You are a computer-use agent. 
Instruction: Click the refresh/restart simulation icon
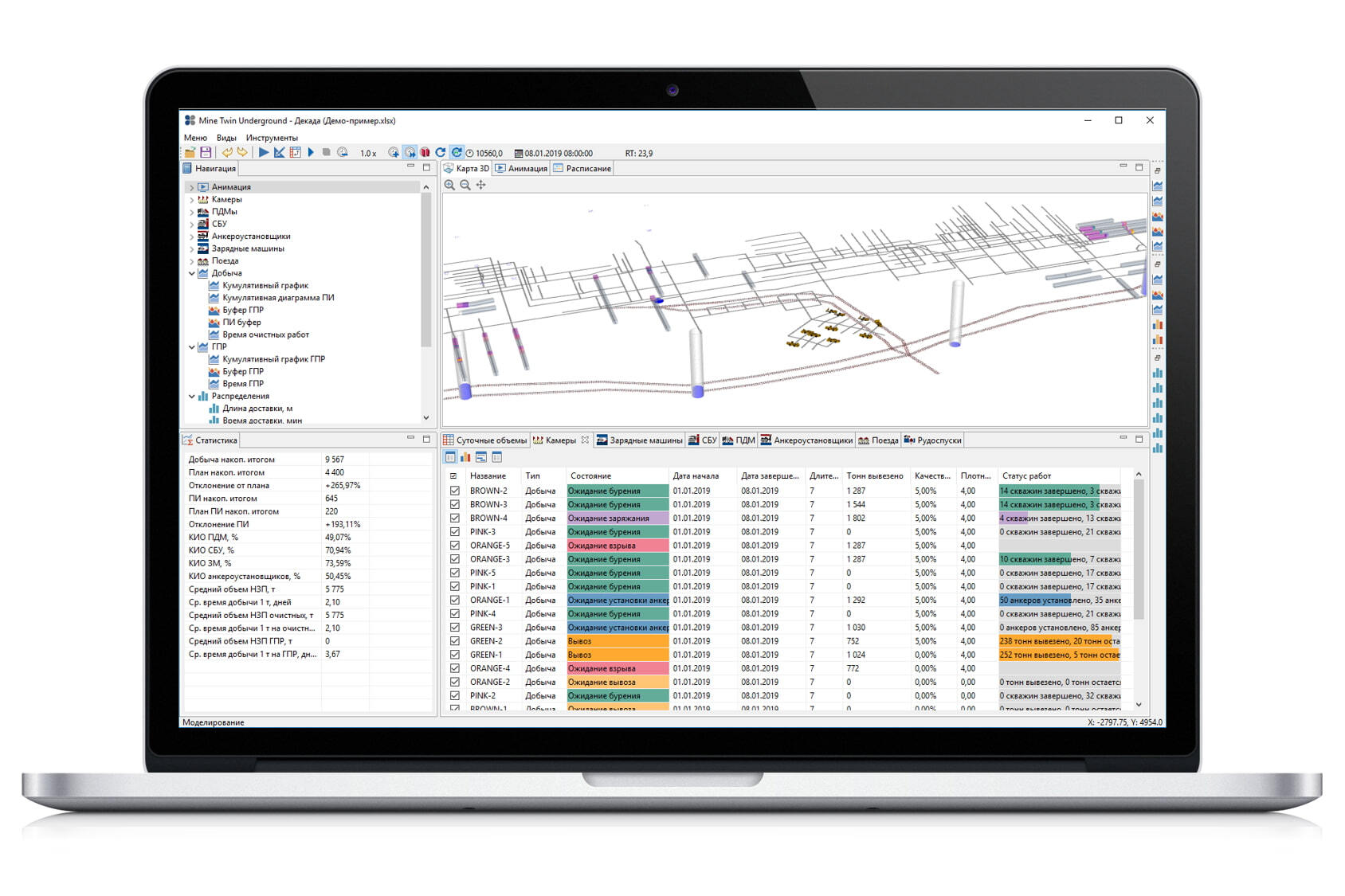click(441, 152)
